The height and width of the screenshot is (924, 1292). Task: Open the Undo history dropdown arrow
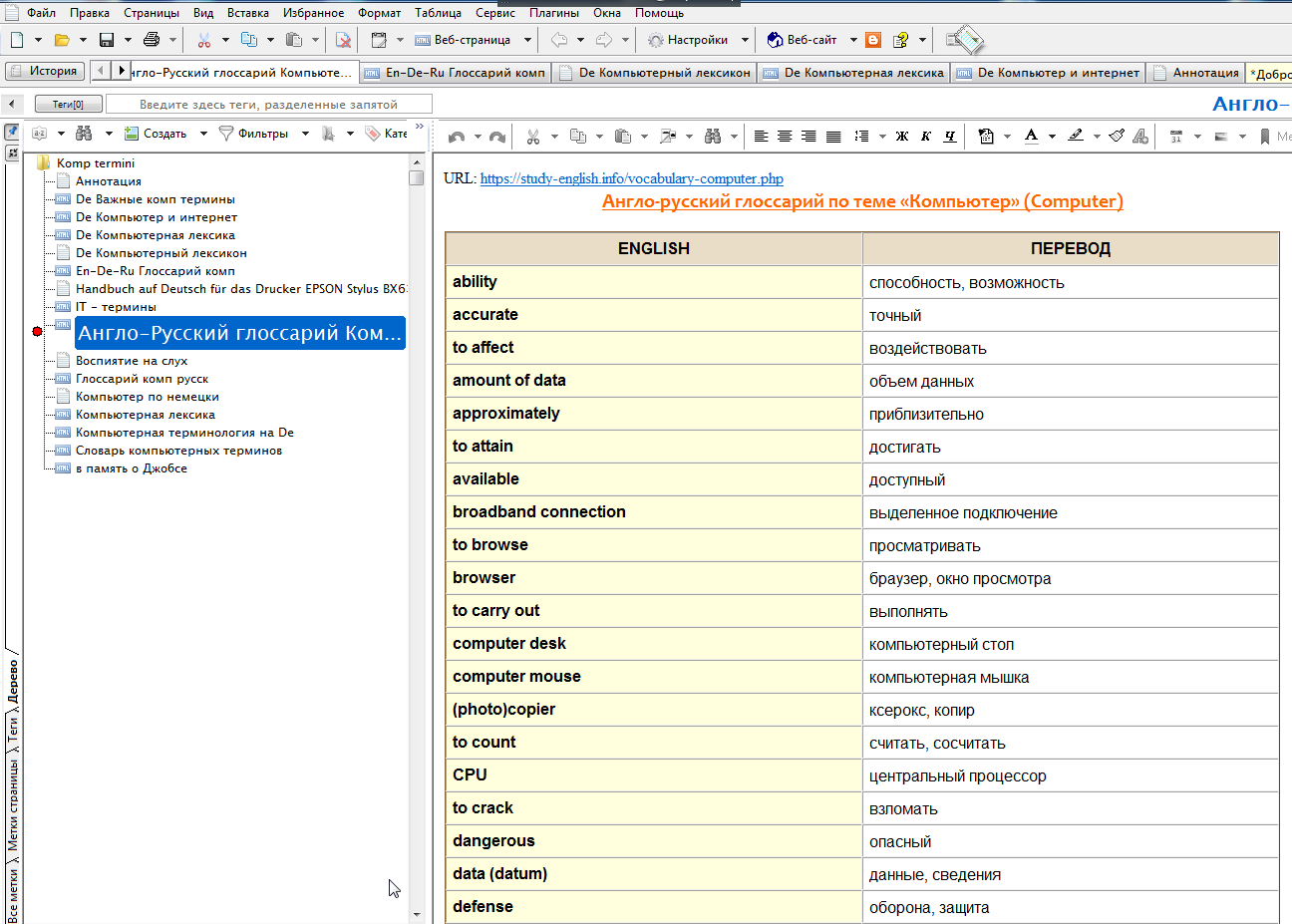(x=478, y=137)
